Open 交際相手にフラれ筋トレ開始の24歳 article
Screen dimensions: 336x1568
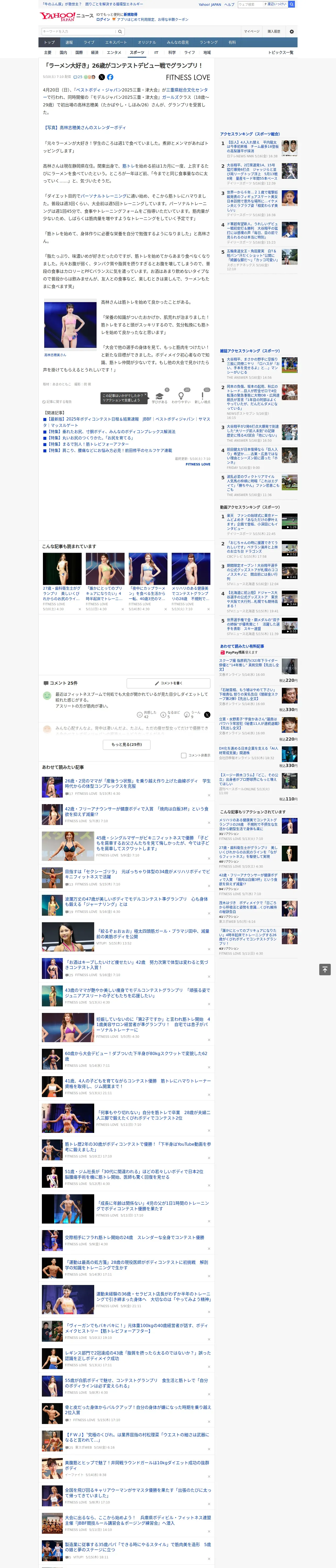tap(135, 1237)
